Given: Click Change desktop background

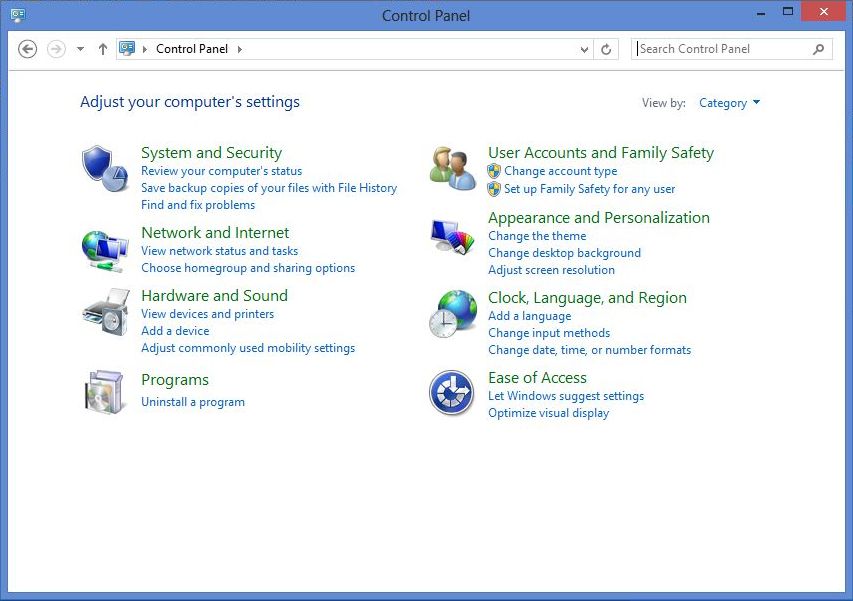Looking at the screenshot, I should (x=565, y=253).
